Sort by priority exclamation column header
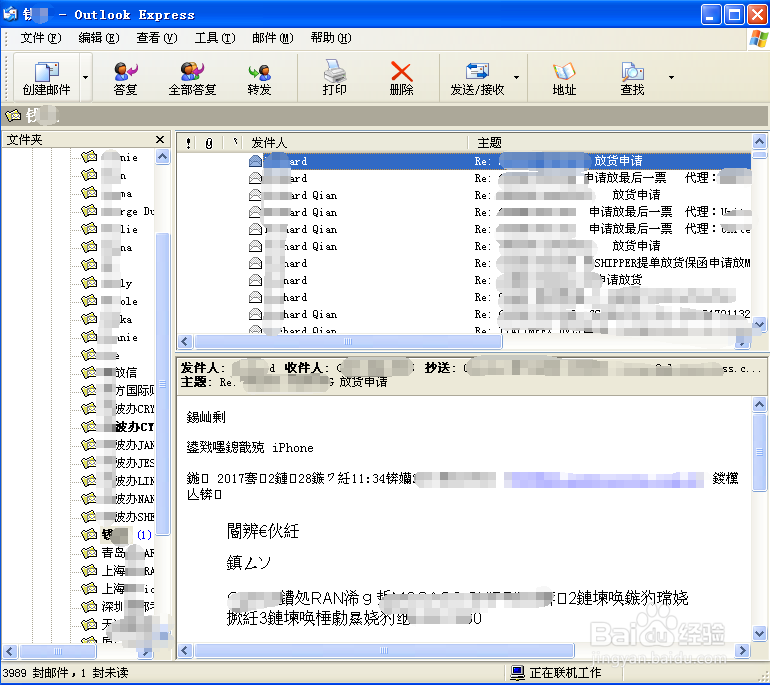This screenshot has height=685, width=770. pyautogui.click(x=188, y=143)
